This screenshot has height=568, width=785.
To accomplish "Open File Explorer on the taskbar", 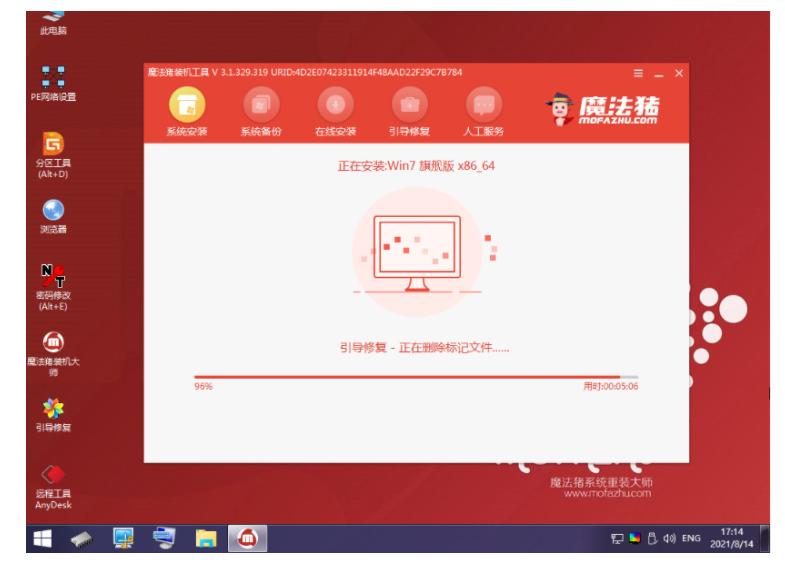I will click(x=206, y=538).
